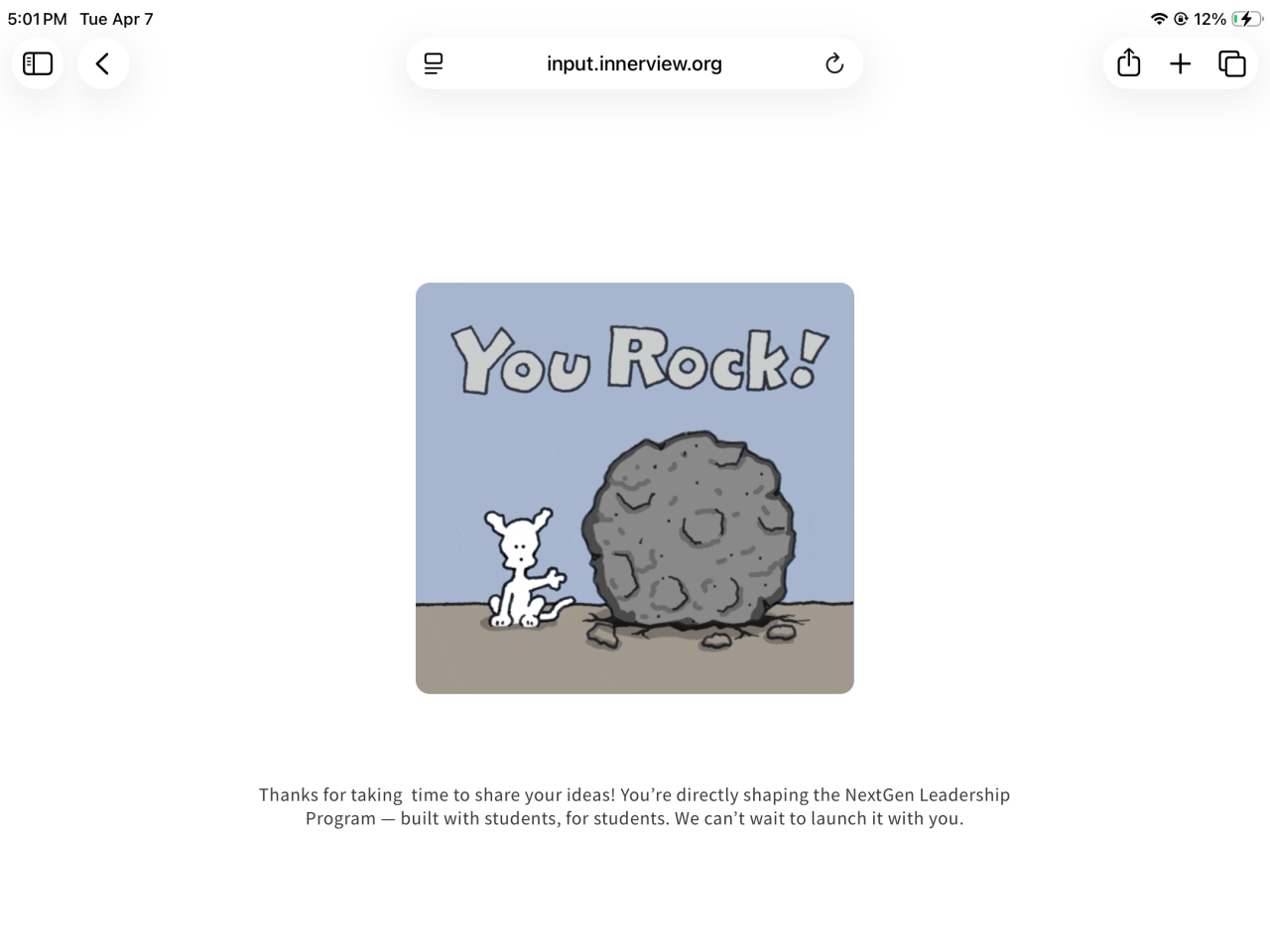Reload the page with the refresh icon

tap(834, 63)
